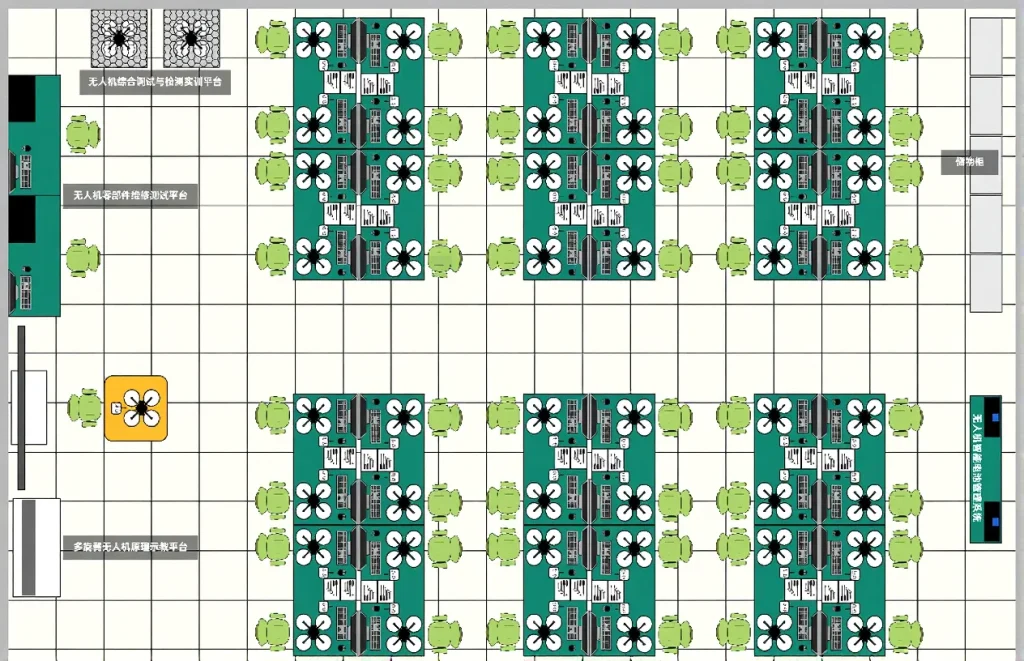Click the top-left quadcopter on the lower-middle workstation
This screenshot has height=661, width=1024.
[x=543, y=415]
